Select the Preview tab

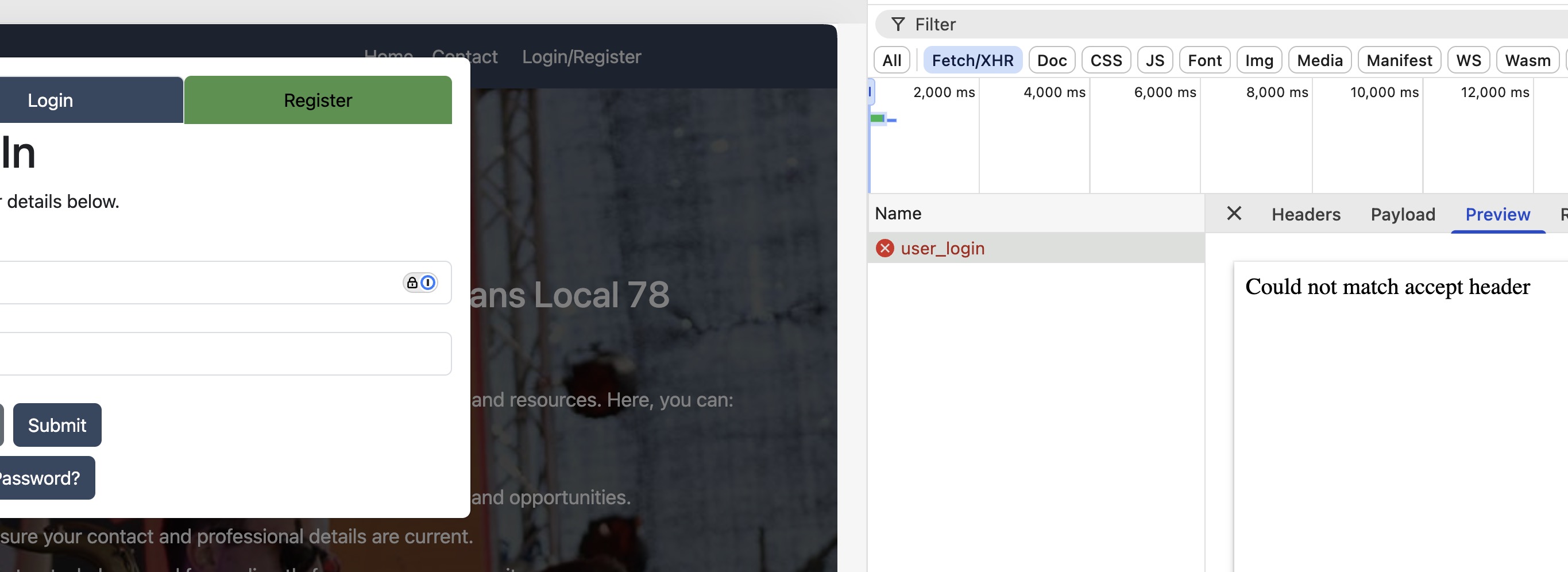click(x=1497, y=214)
